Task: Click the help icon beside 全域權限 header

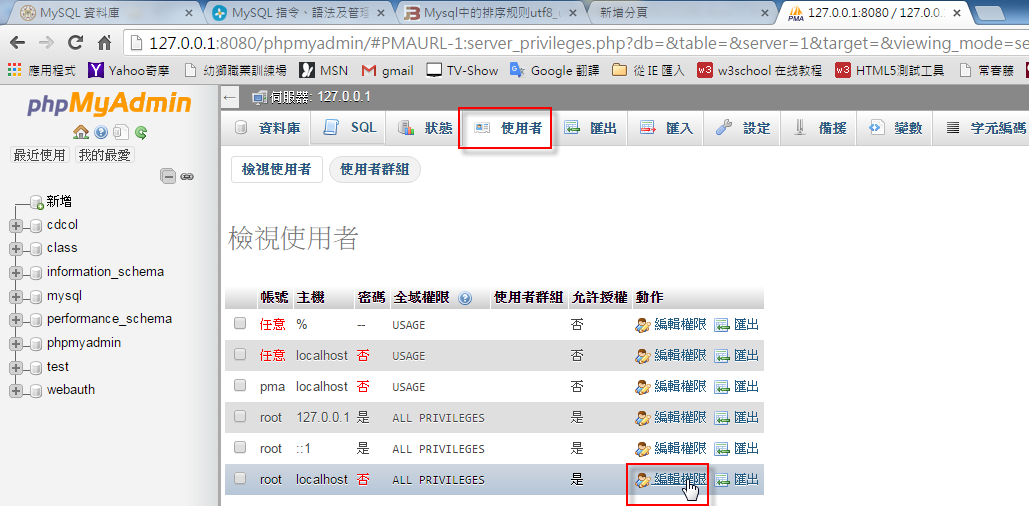Action: tap(465, 298)
